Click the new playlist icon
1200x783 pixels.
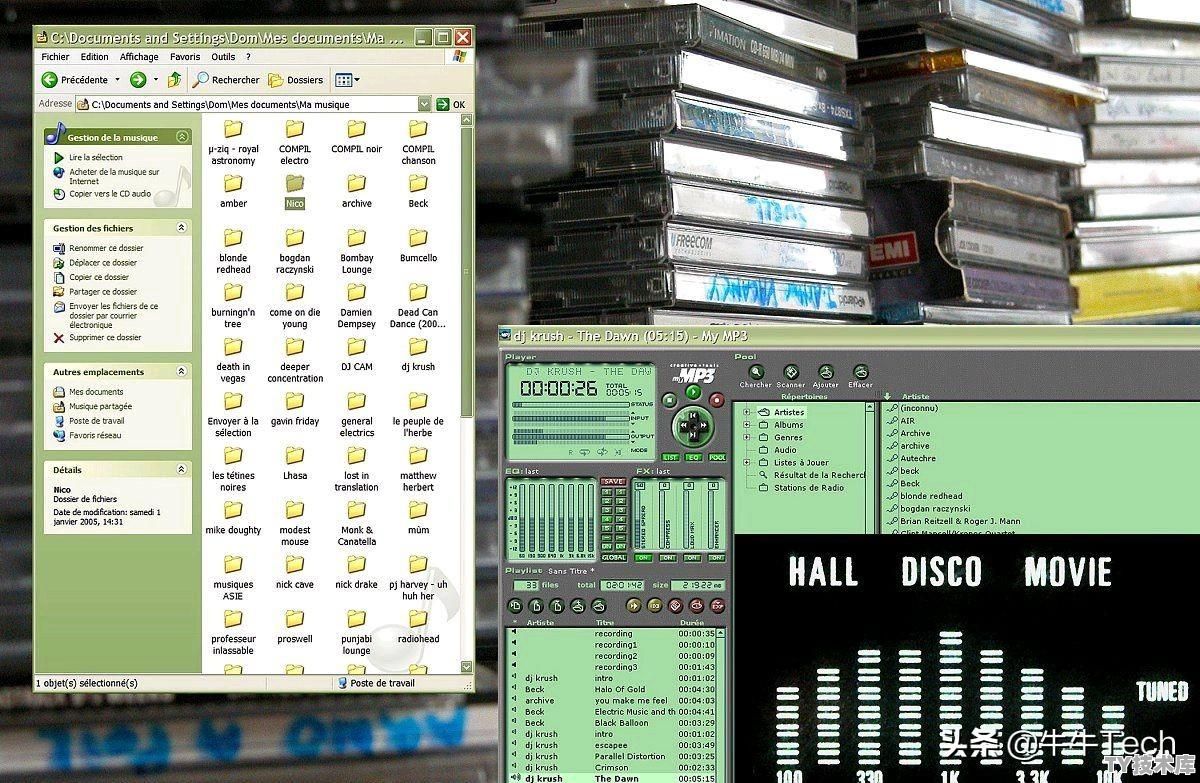pos(515,605)
